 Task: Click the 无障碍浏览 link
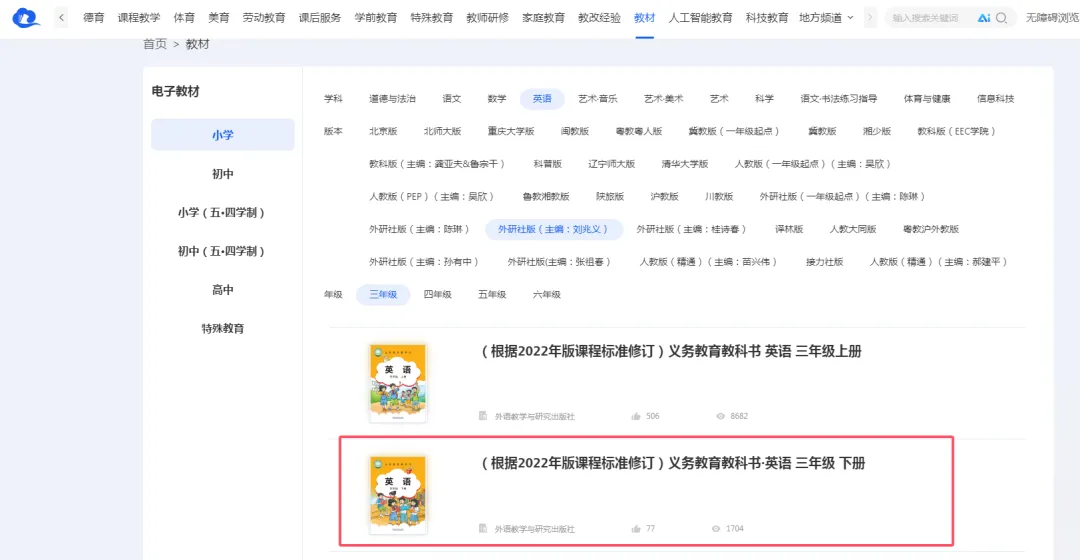point(1052,18)
